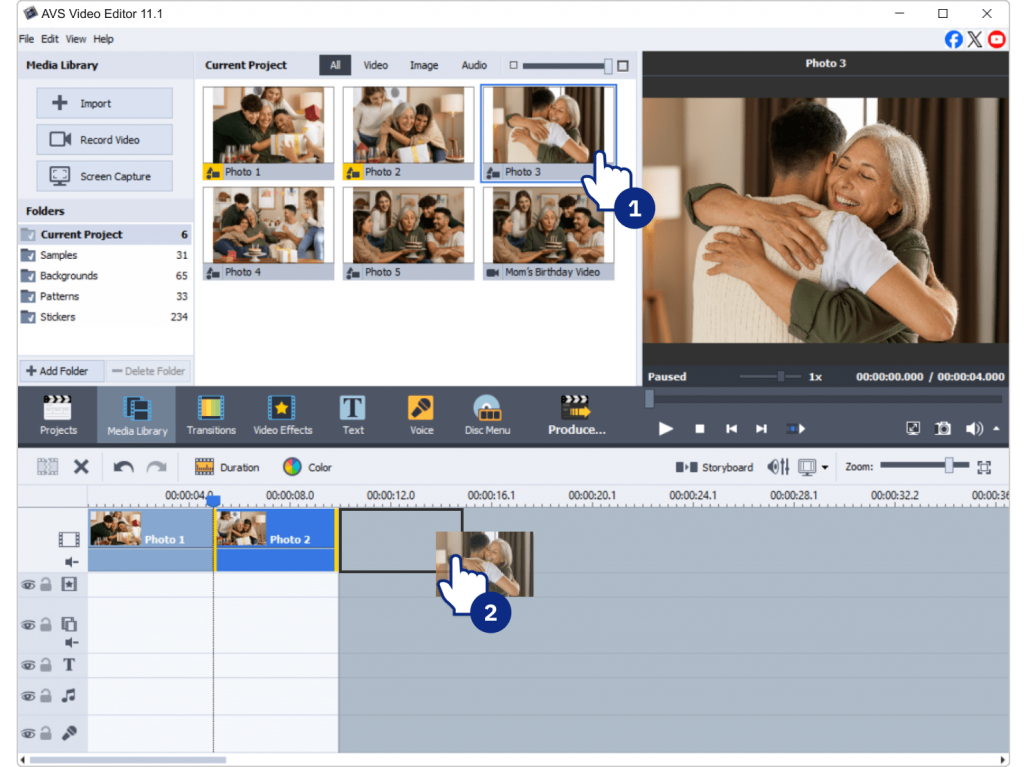
Task: Delete selected clip with X icon
Action: point(82,467)
